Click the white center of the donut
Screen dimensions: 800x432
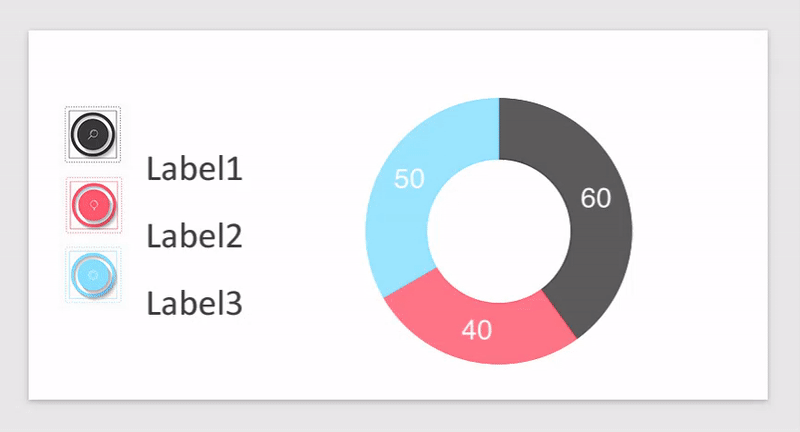point(499,231)
